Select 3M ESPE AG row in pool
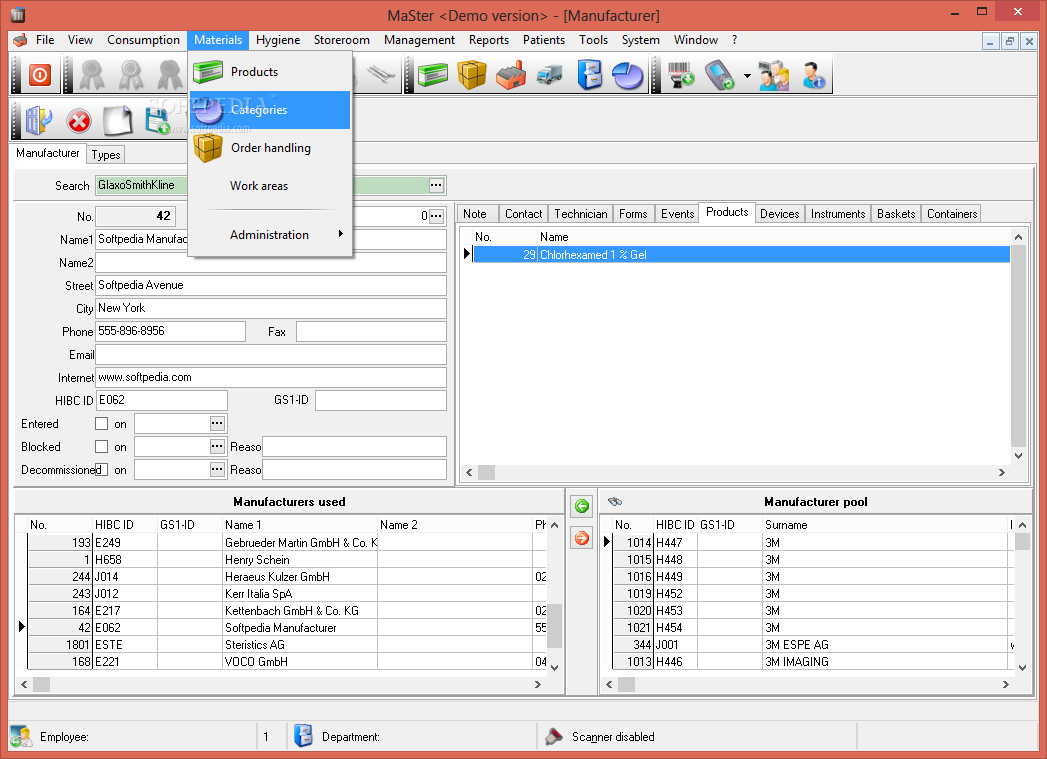 [x=811, y=644]
